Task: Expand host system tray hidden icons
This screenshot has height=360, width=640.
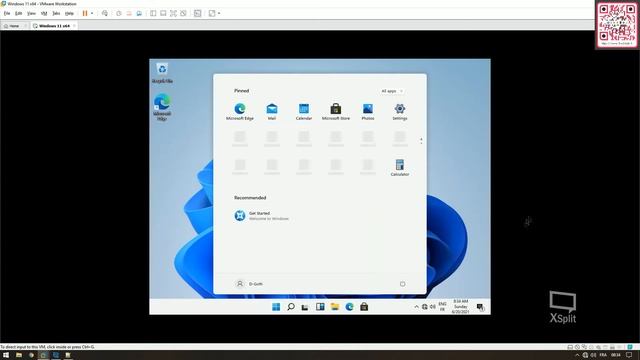Action: coord(577,355)
